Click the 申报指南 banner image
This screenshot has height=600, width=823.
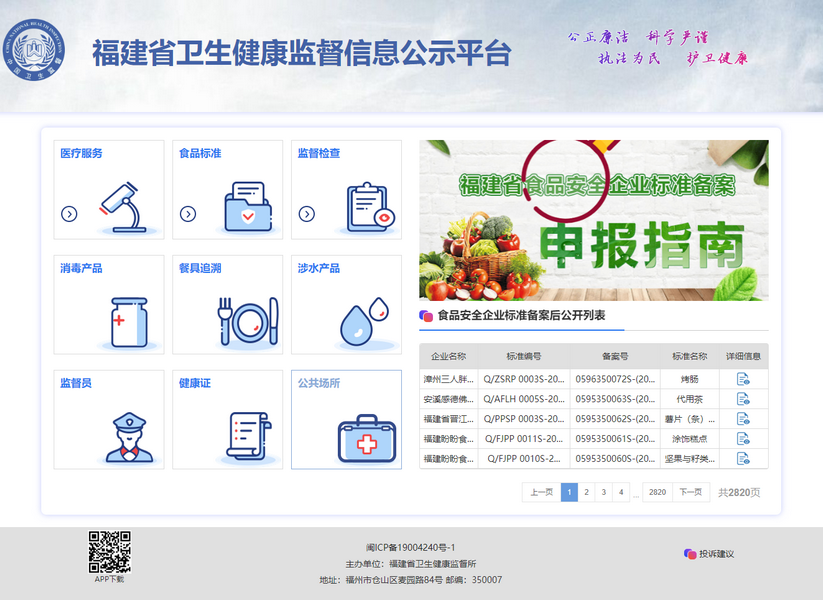click(x=593, y=220)
